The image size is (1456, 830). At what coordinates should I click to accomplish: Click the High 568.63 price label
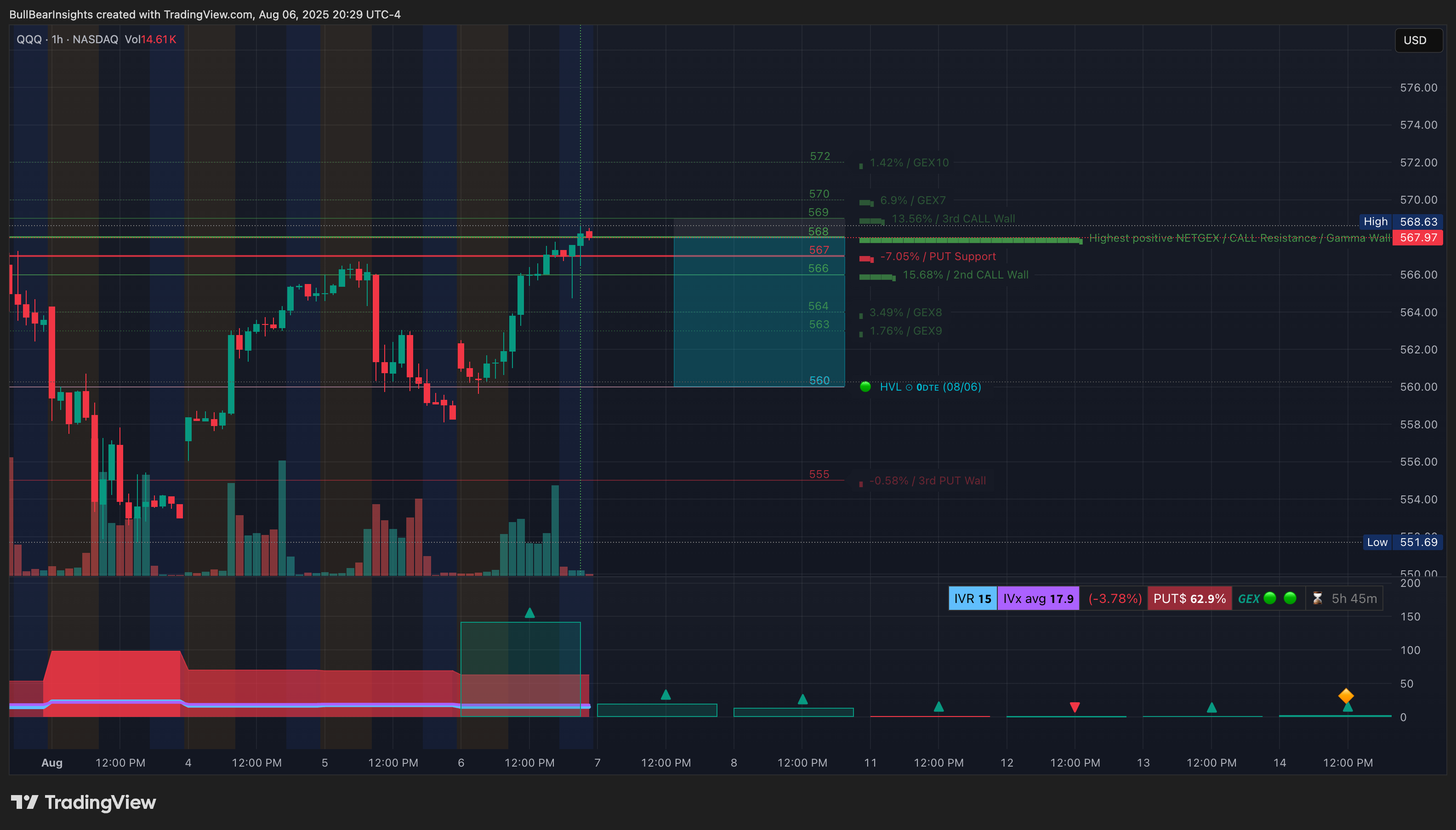pos(1401,222)
